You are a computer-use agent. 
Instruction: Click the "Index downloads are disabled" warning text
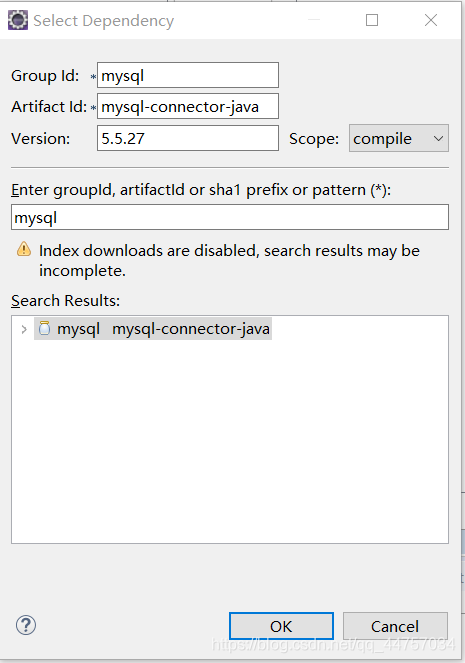[230, 260]
